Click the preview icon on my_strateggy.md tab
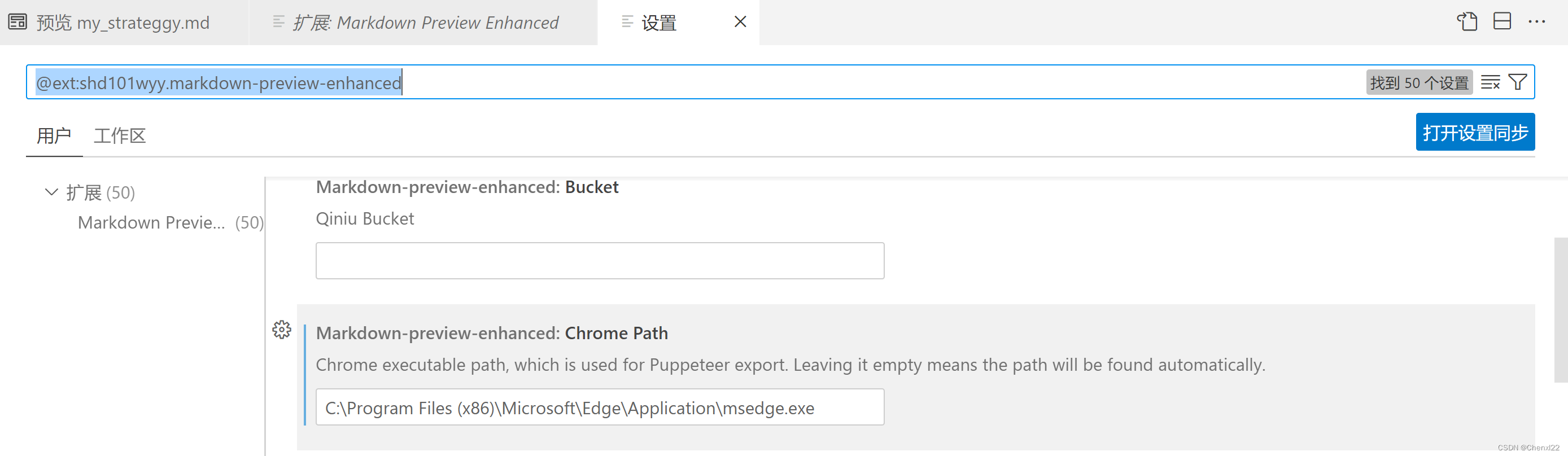 (x=17, y=21)
